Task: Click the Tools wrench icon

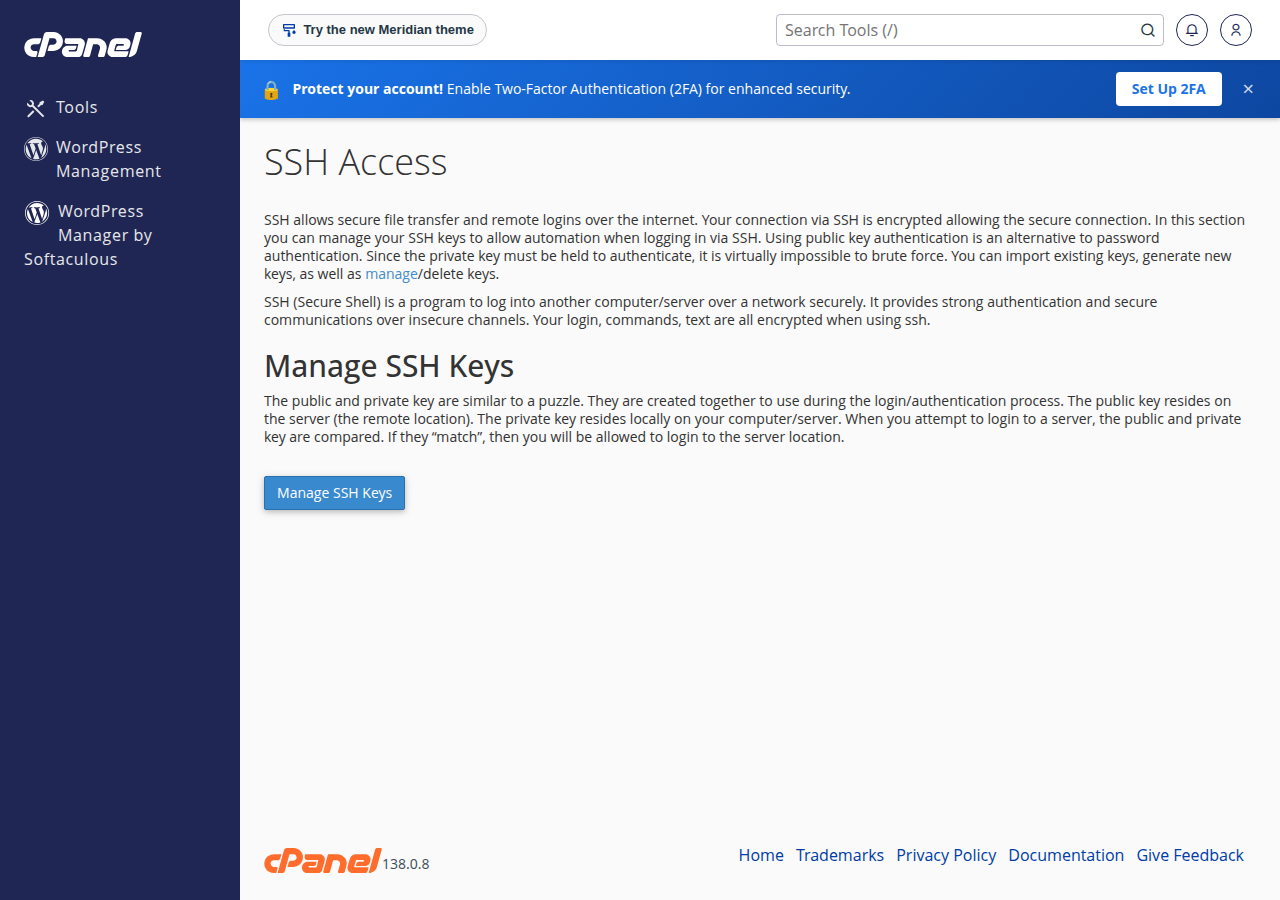Action: point(36,108)
